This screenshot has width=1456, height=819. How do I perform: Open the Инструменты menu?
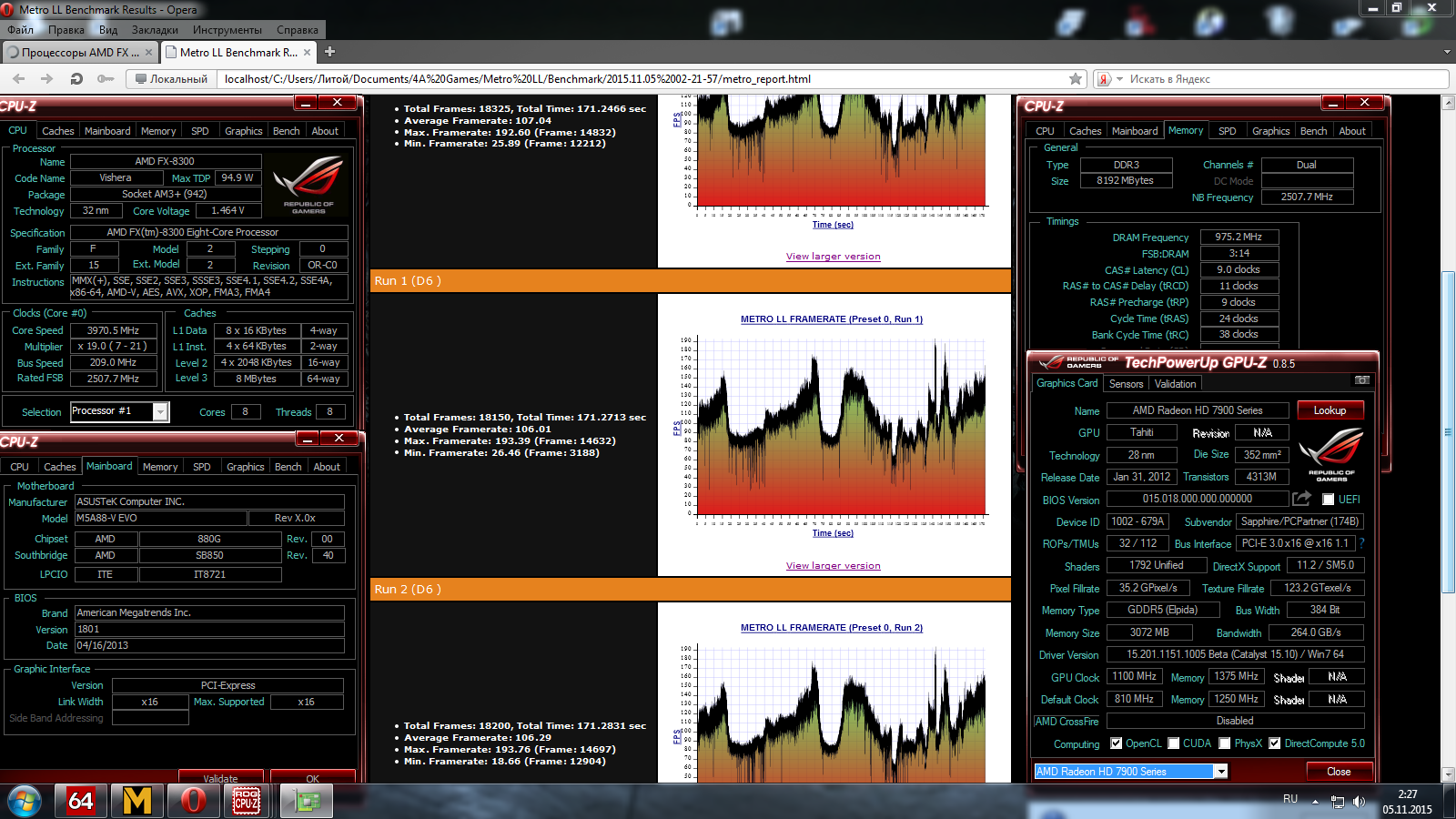(x=227, y=30)
